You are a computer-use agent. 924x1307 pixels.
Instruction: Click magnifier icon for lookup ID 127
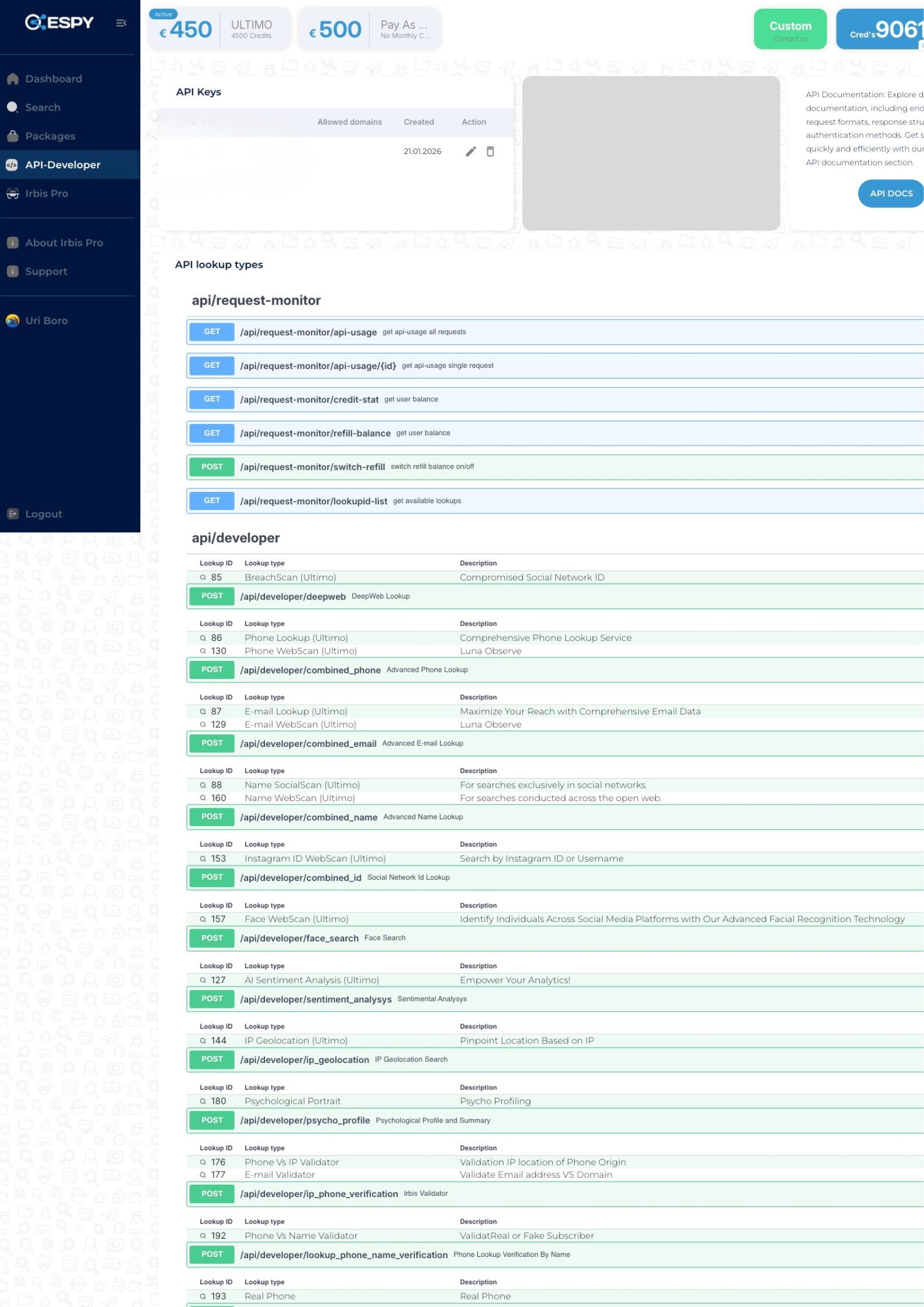(x=203, y=980)
